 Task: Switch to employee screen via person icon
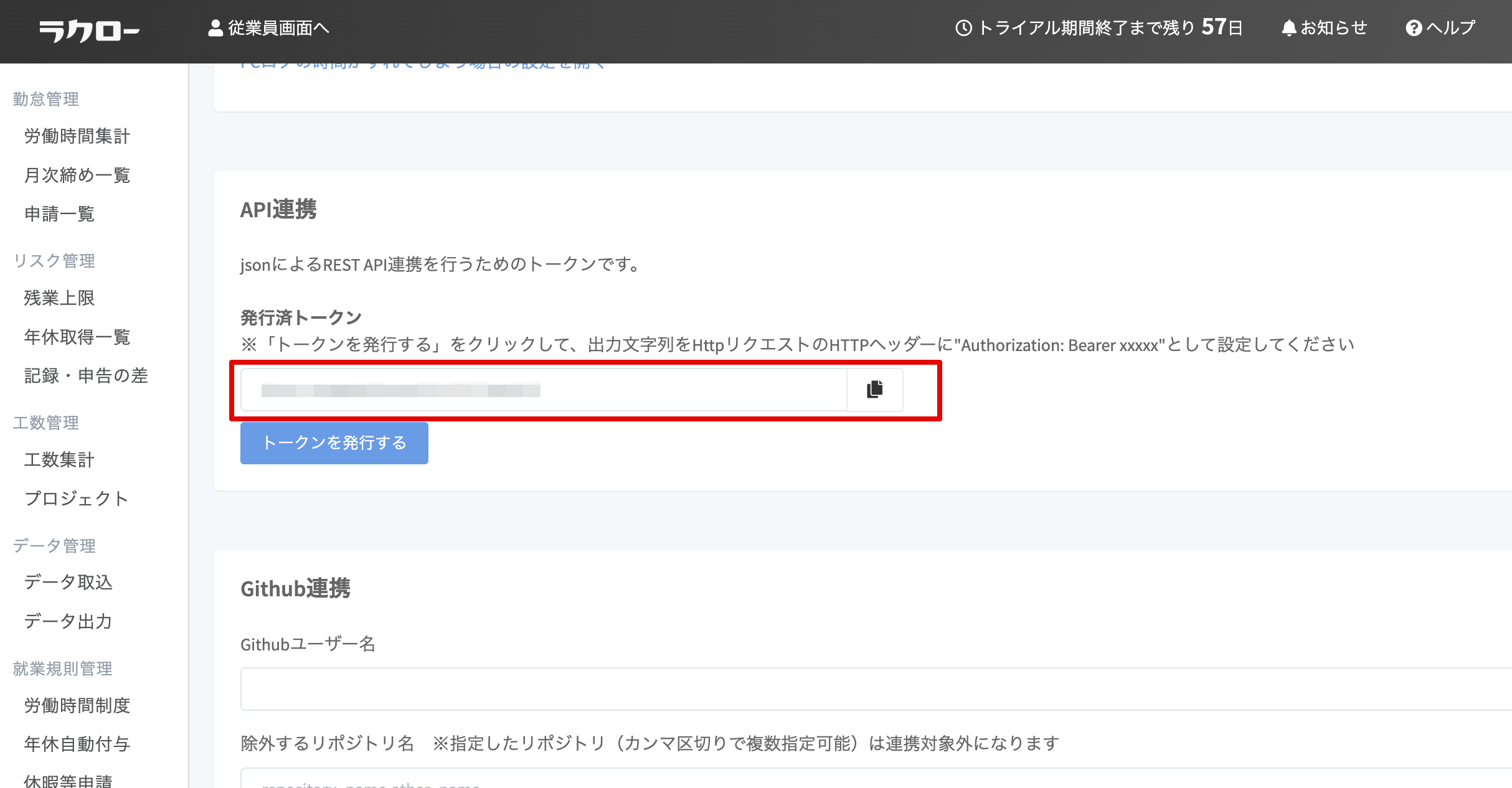(215, 28)
